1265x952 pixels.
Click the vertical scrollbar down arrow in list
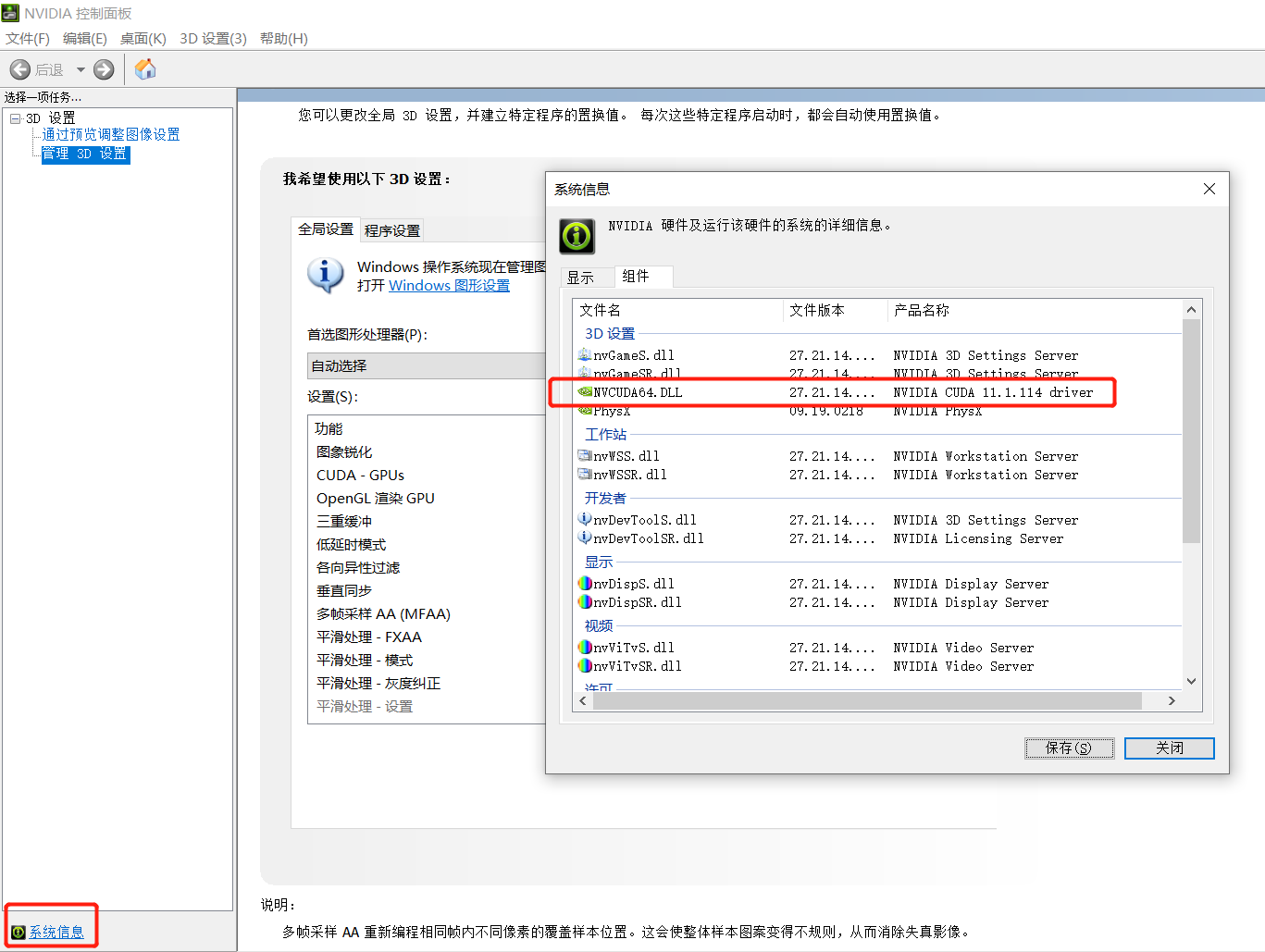tap(1191, 681)
